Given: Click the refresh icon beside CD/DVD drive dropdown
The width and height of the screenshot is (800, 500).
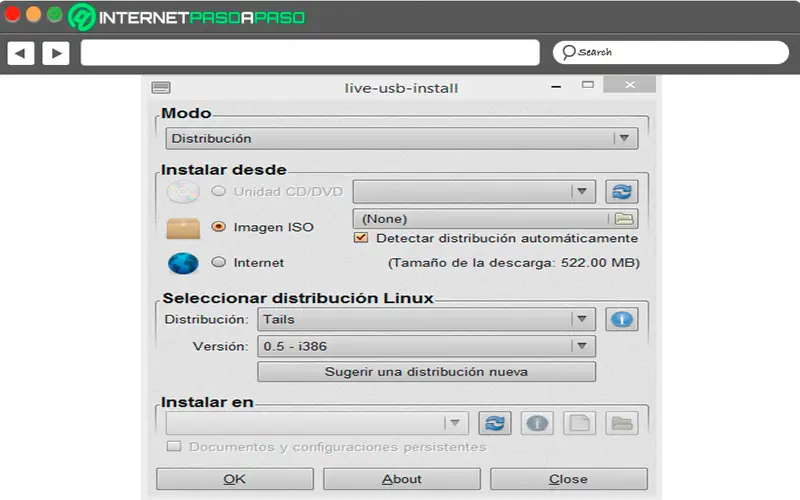Looking at the screenshot, I should [x=621, y=192].
